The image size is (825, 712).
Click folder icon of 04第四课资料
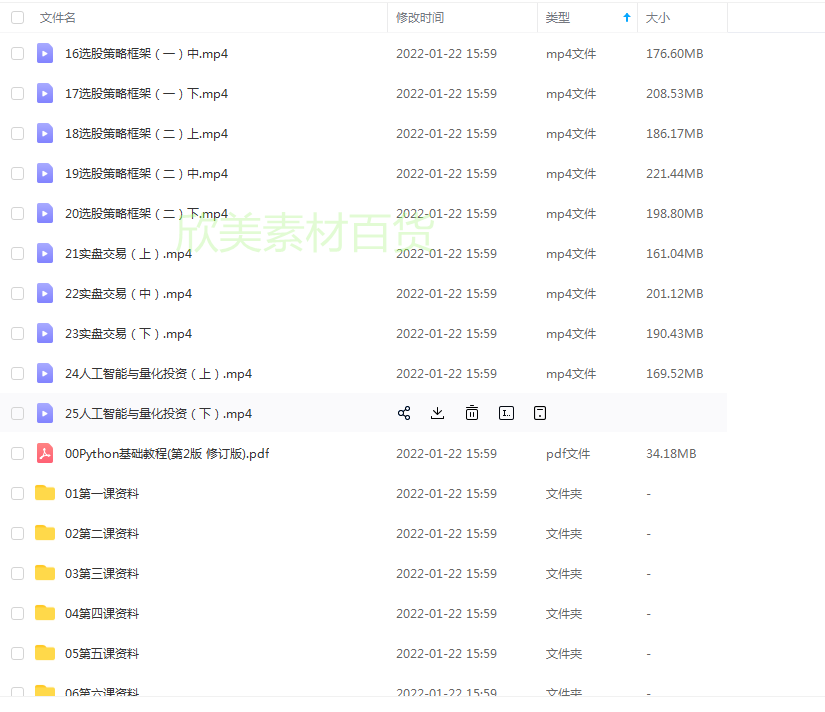45,613
